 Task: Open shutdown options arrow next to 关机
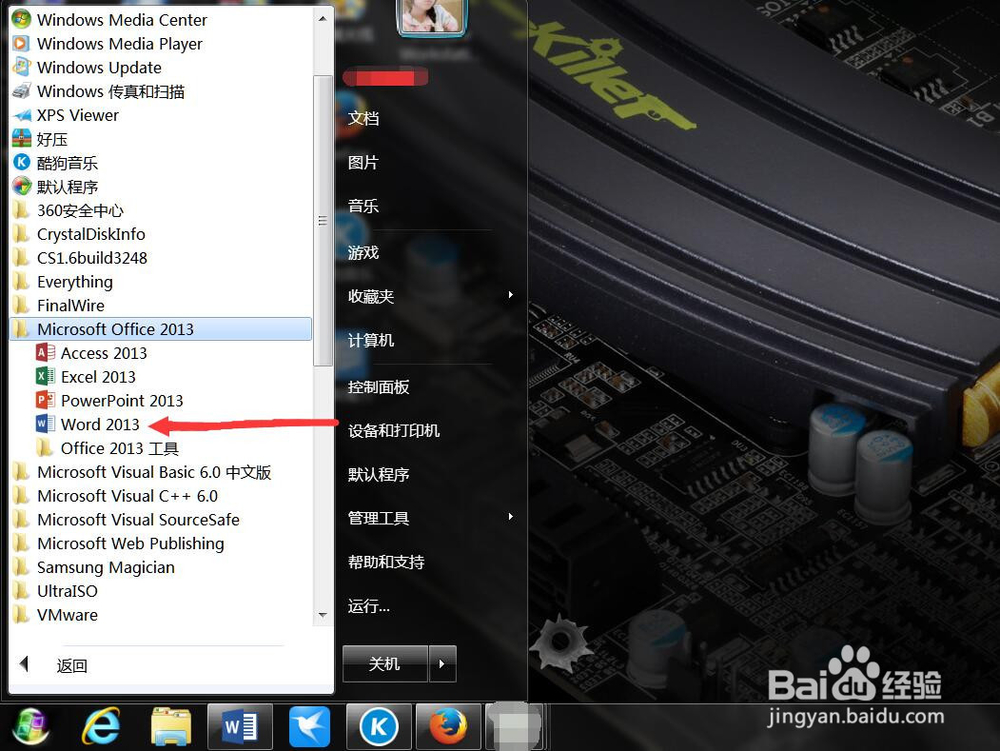(442, 664)
